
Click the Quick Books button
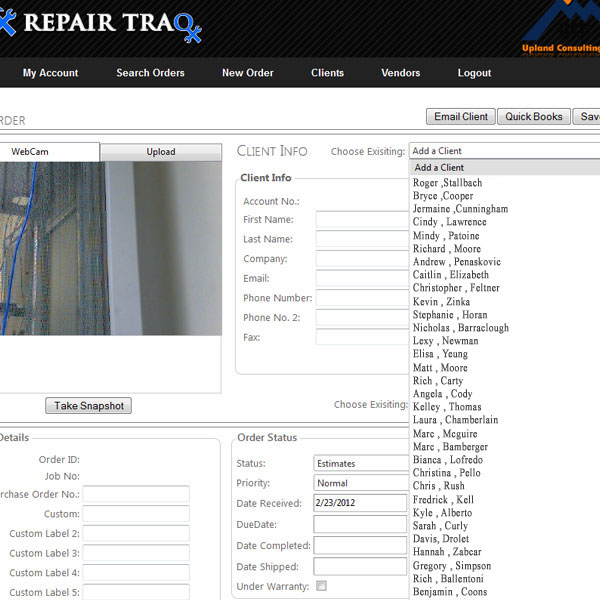tap(534, 117)
